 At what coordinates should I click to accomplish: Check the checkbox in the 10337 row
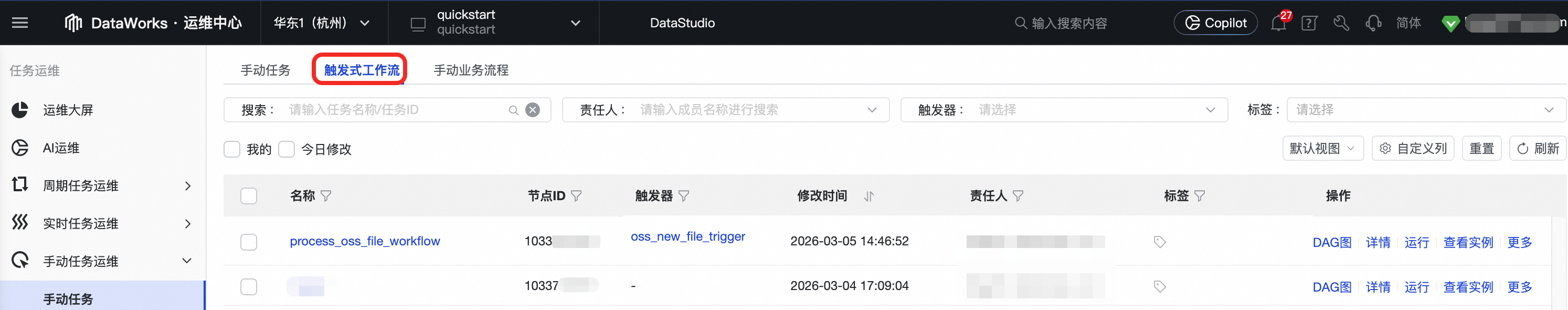point(248,286)
